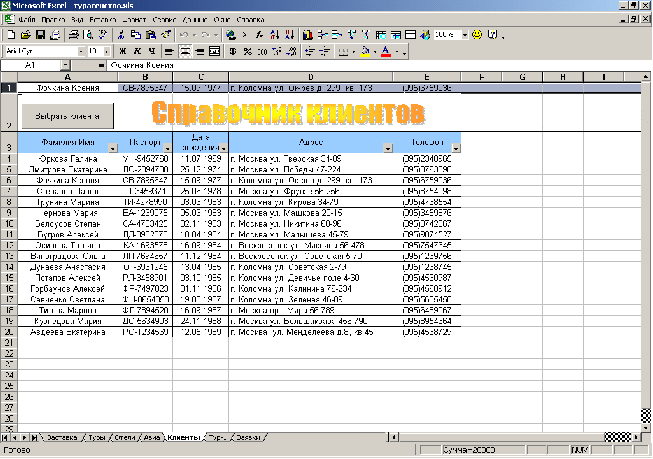Open a file using the folder icon
The width and height of the screenshot is (653, 459).
[x=26, y=35]
